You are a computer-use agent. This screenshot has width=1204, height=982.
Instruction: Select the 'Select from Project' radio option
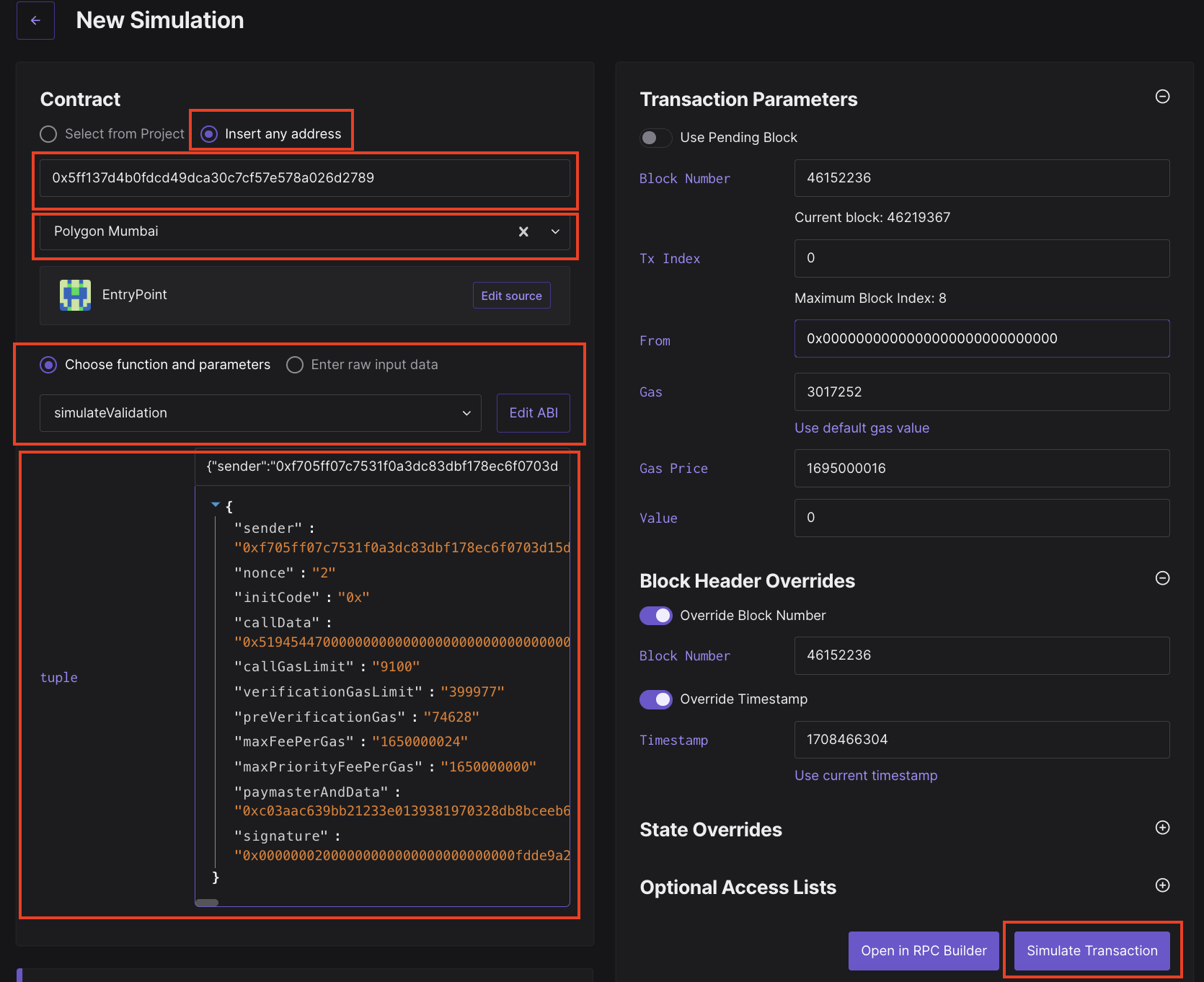click(x=48, y=134)
